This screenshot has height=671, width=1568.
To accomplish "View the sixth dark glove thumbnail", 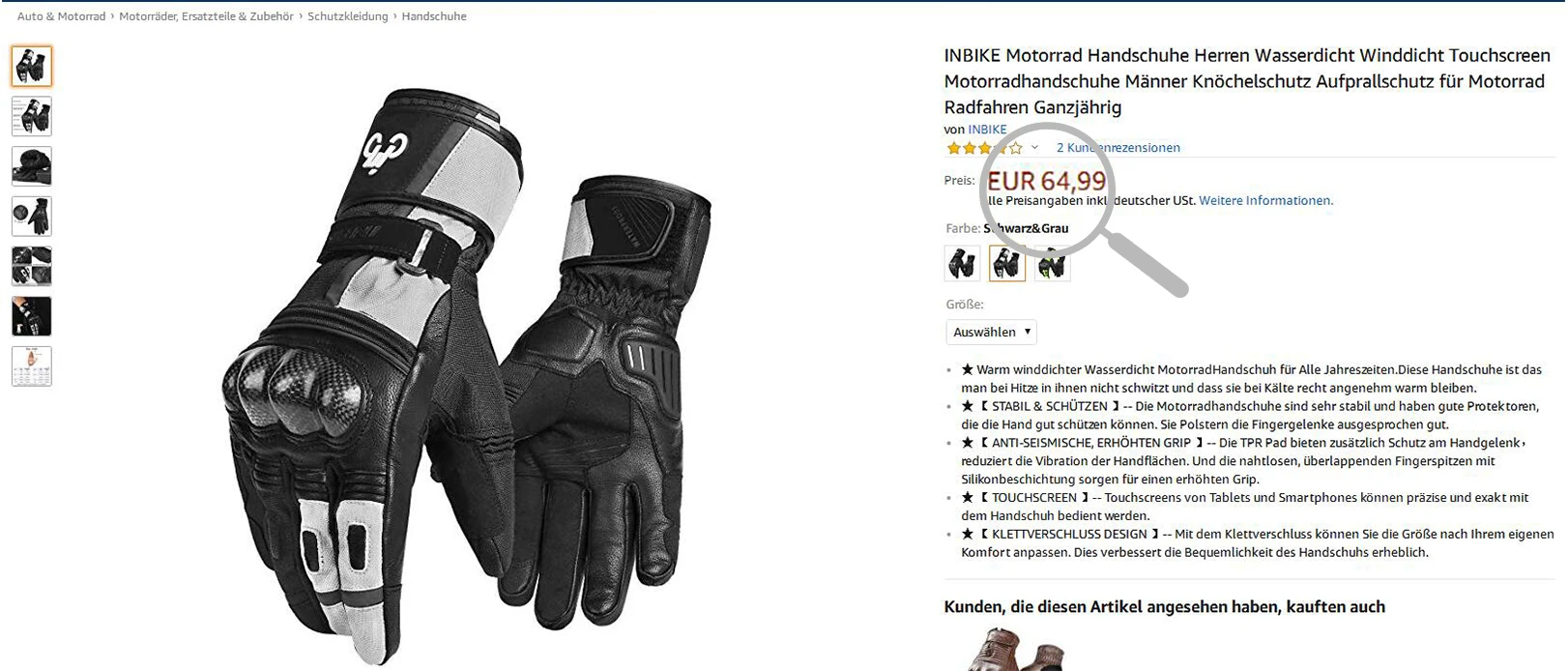I will [32, 316].
